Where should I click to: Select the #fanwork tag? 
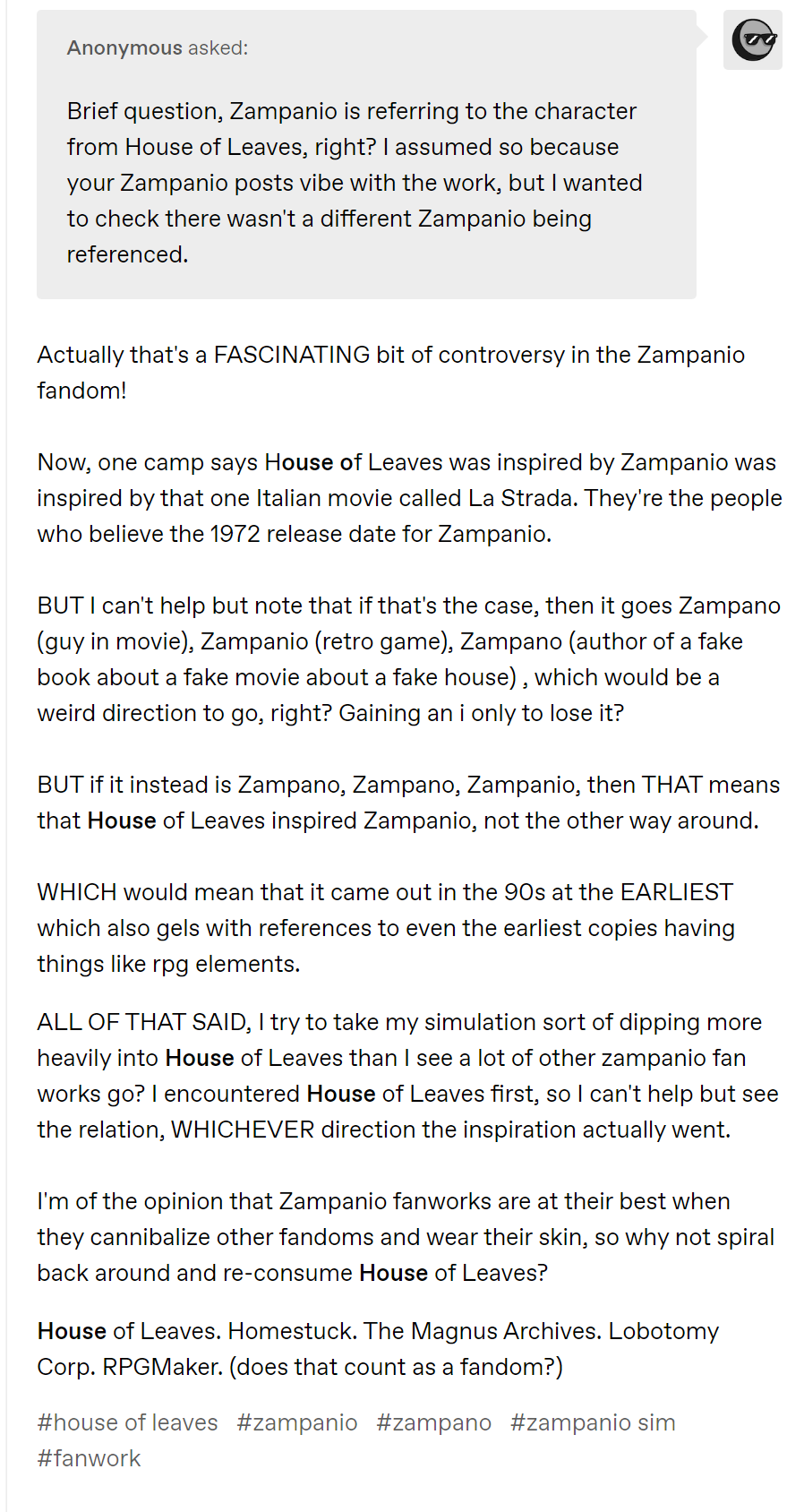(x=89, y=1458)
